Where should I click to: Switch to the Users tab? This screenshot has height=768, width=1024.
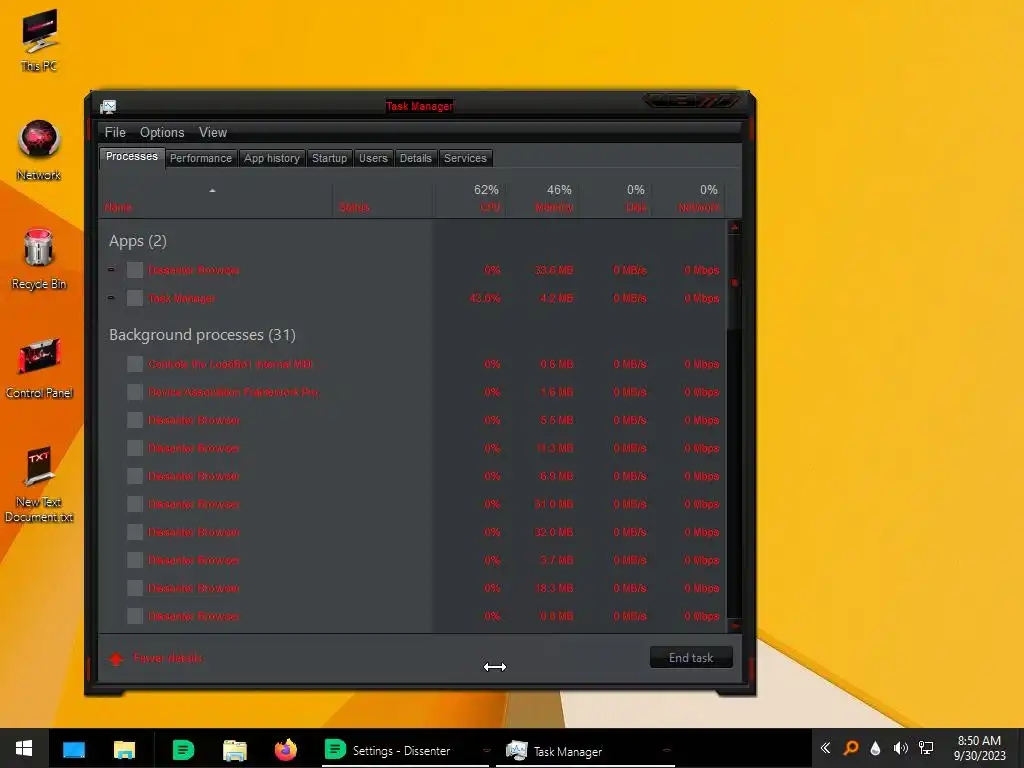coord(373,158)
